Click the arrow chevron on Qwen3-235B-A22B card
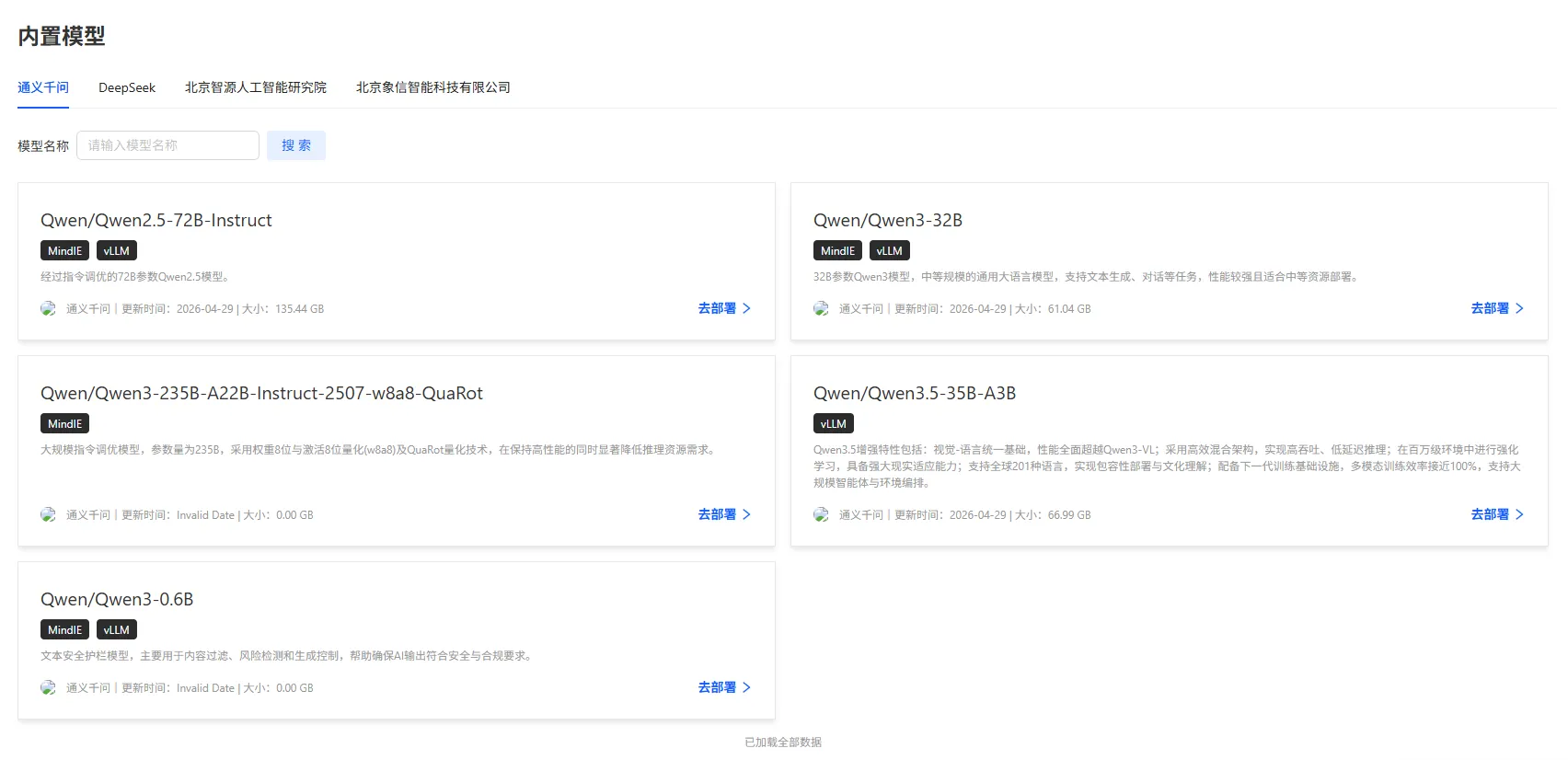1568x760 pixels. [746, 514]
